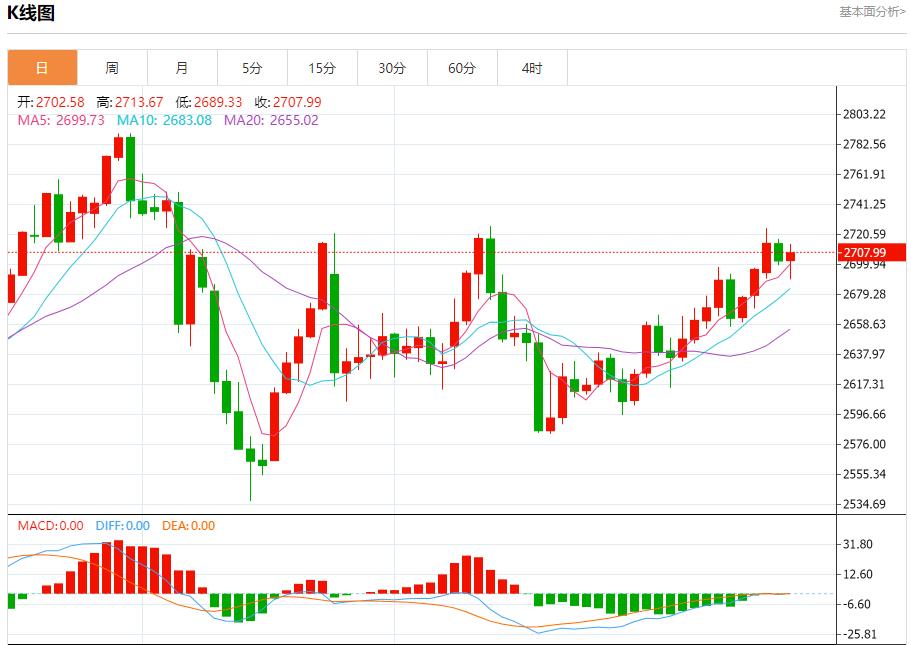This screenshot has width=911, height=645.
Task: Switch to the 周 weekly tab
Action: coord(112,68)
